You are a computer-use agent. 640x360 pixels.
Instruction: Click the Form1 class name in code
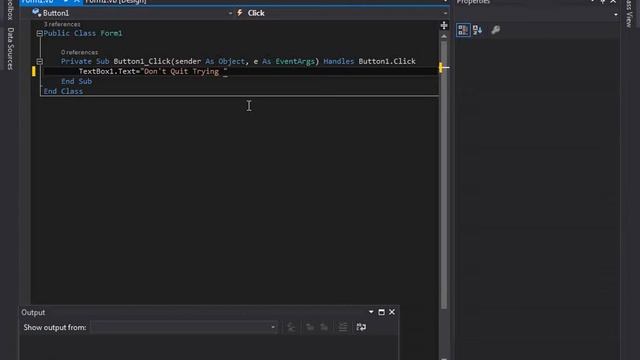[111, 33]
